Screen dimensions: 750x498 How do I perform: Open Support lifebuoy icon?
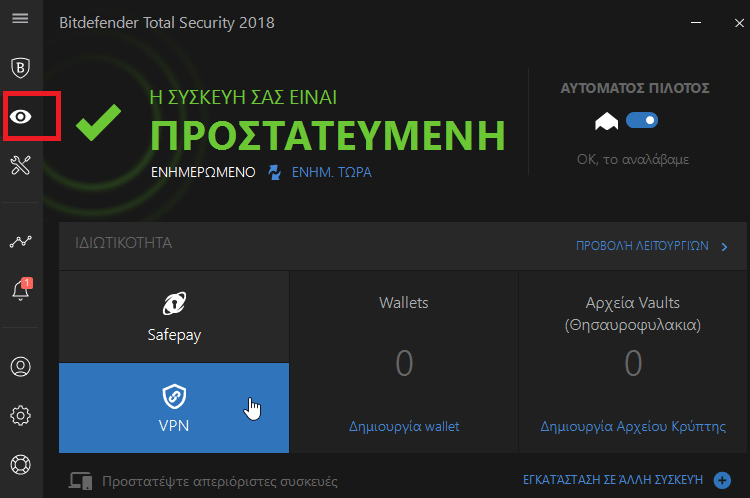coord(21,465)
